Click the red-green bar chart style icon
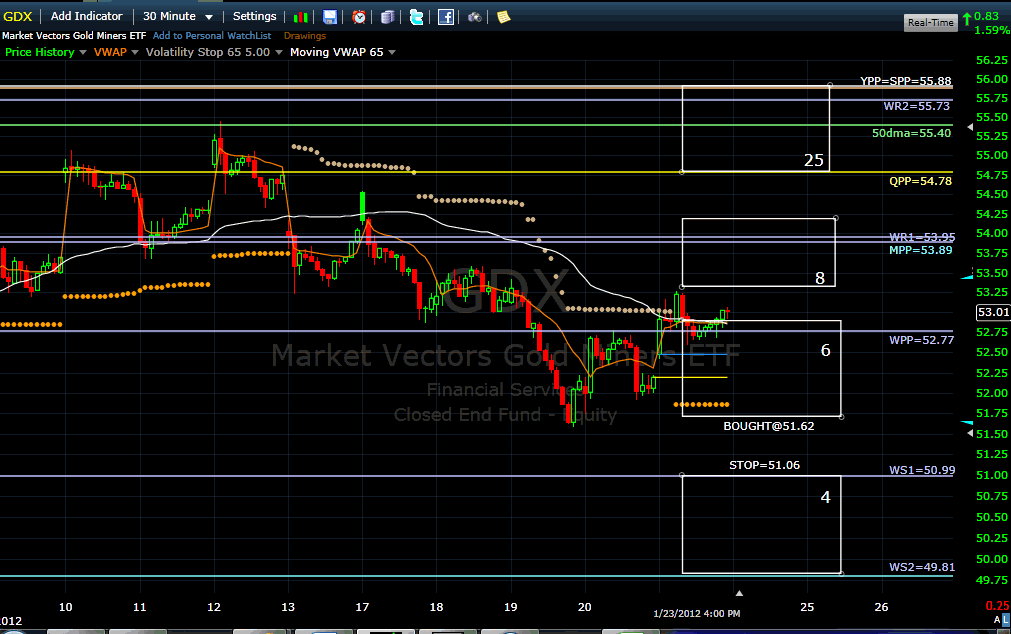This screenshot has width=1011, height=634. tap(300, 17)
